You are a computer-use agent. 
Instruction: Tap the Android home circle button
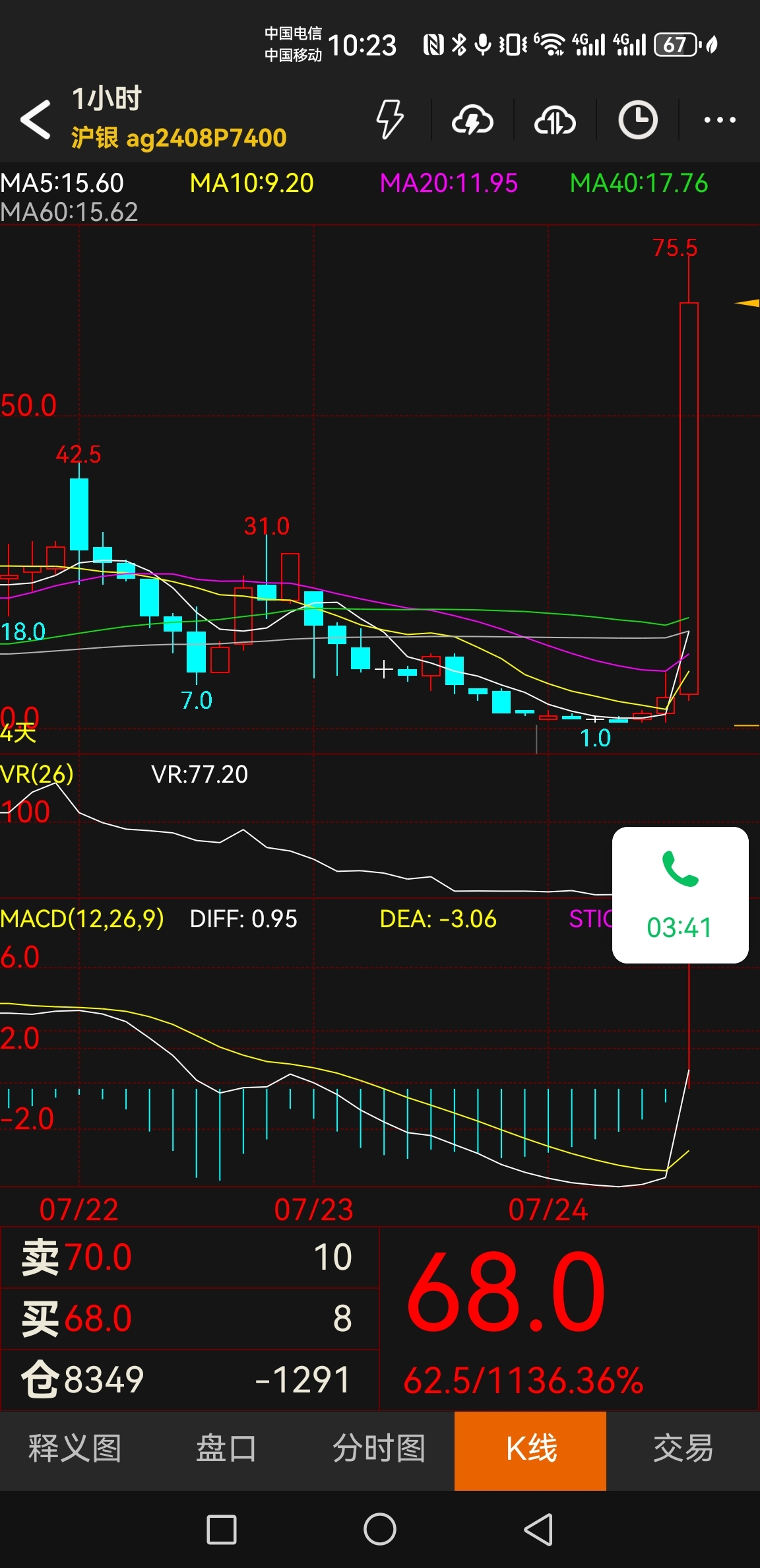coord(380,1529)
